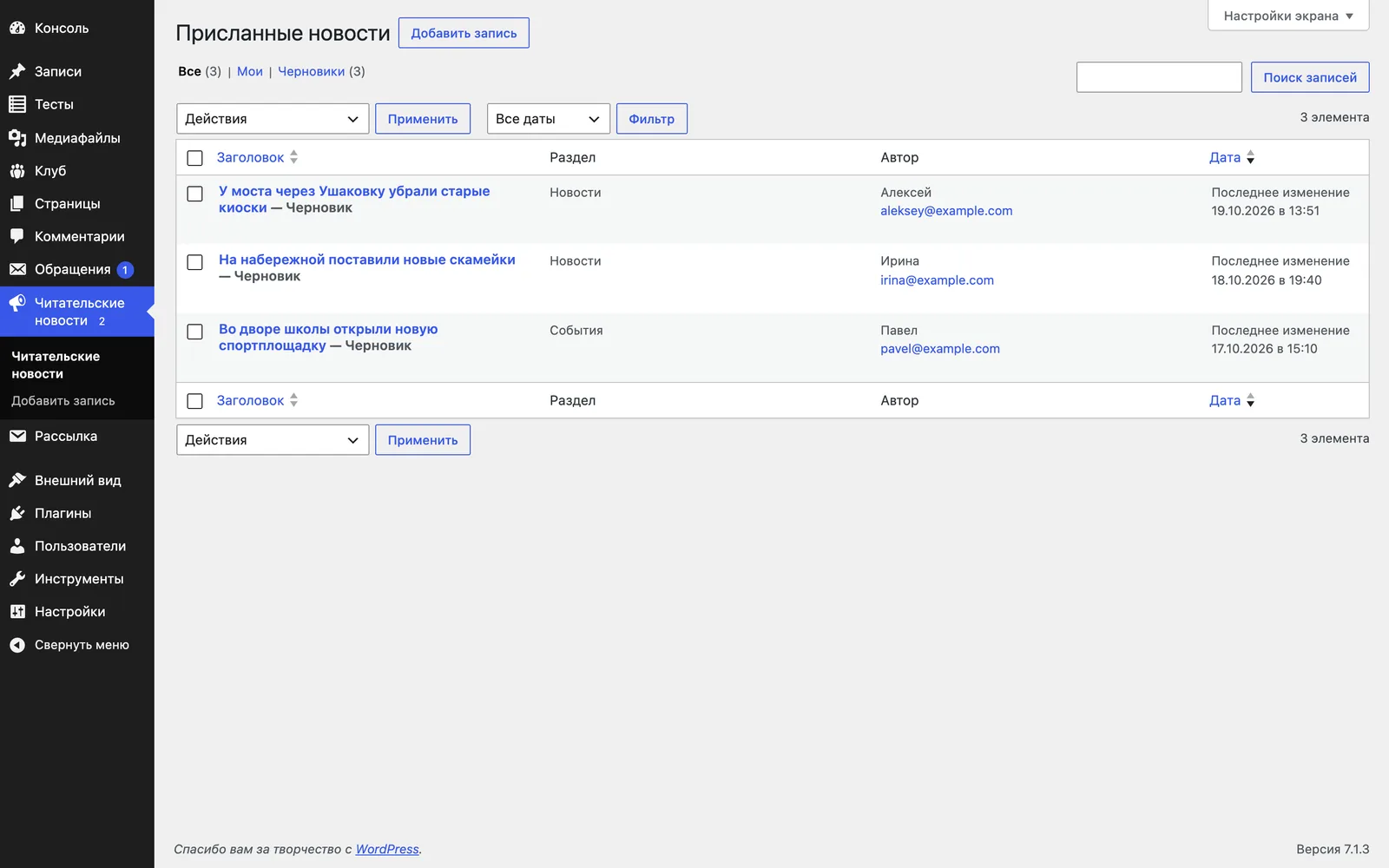
Task: Open the Тесты list icon
Action: pyautogui.click(x=17, y=104)
